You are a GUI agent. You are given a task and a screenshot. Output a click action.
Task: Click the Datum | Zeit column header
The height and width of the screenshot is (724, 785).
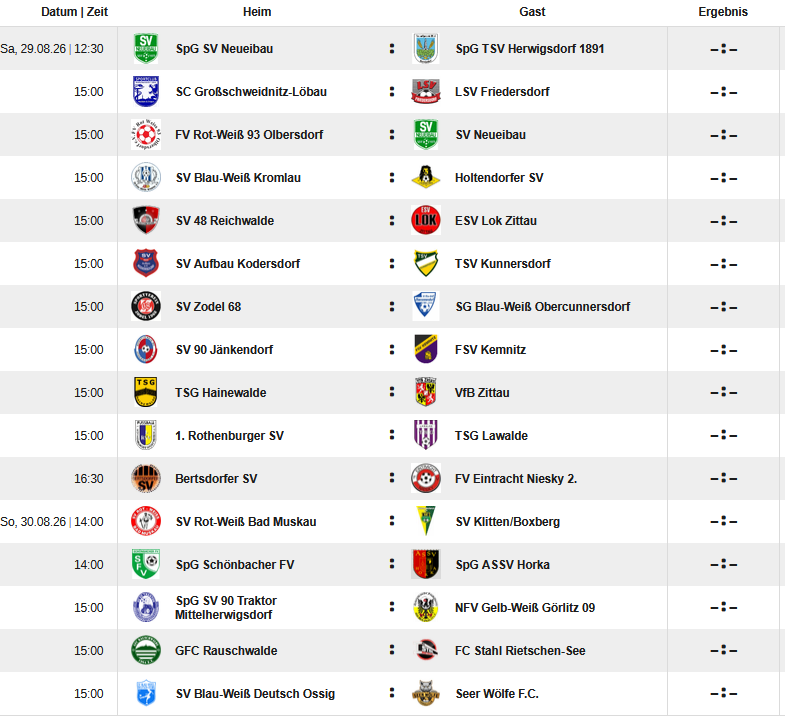(x=74, y=12)
